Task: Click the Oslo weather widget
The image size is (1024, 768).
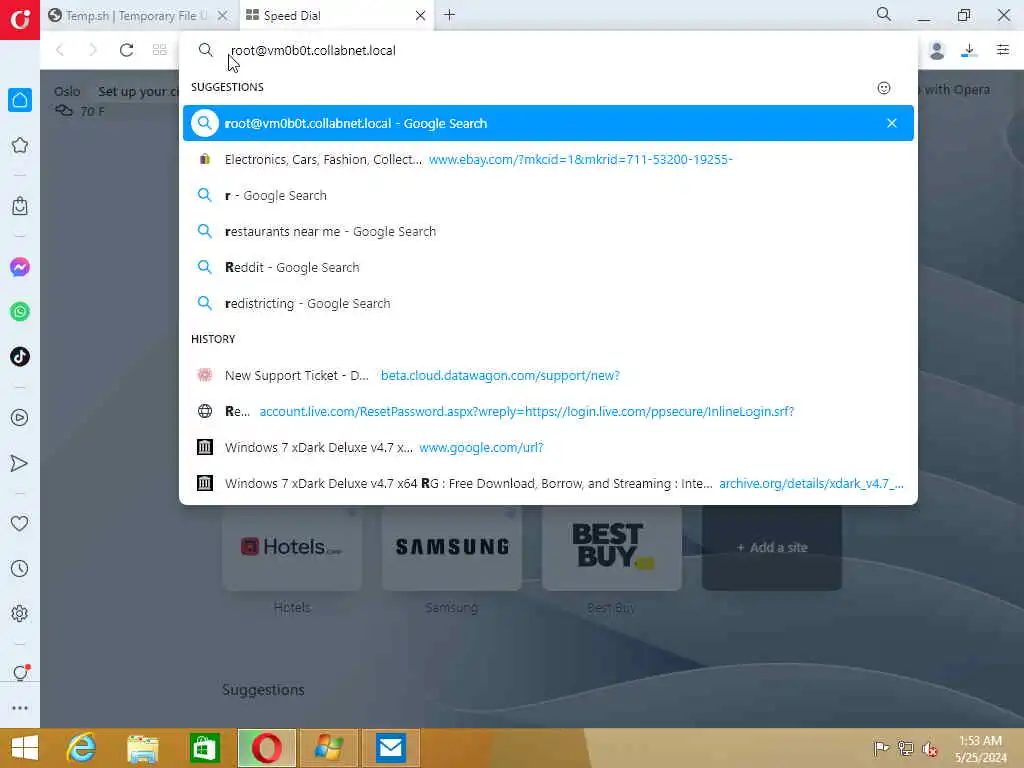Action: tap(80, 101)
